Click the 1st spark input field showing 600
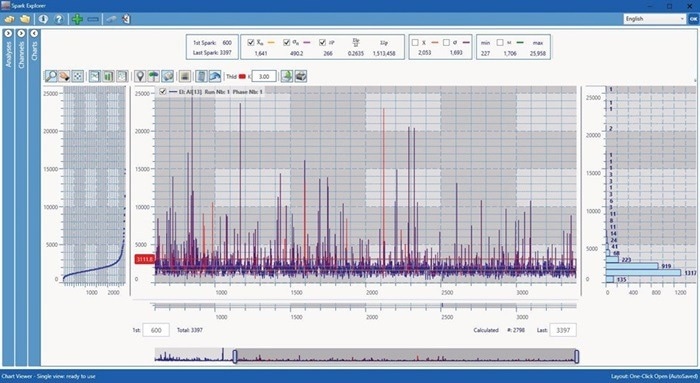 point(156,330)
